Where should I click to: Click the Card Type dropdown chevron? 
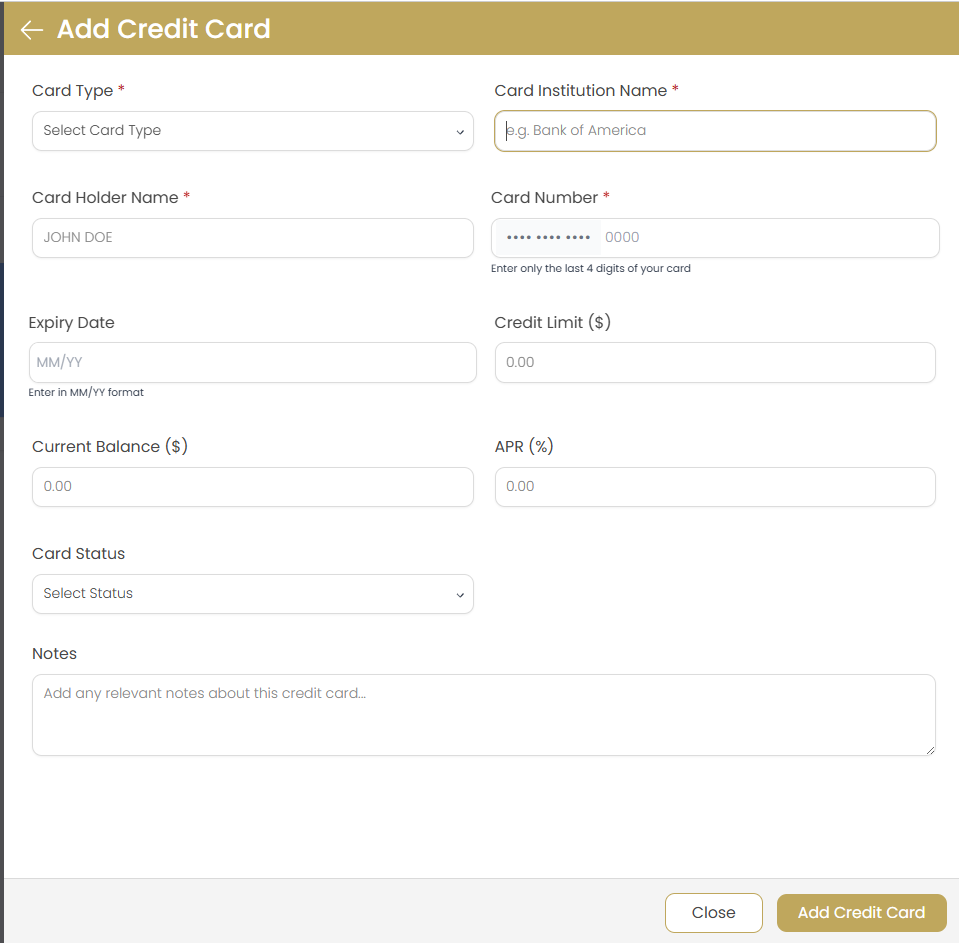click(x=460, y=131)
